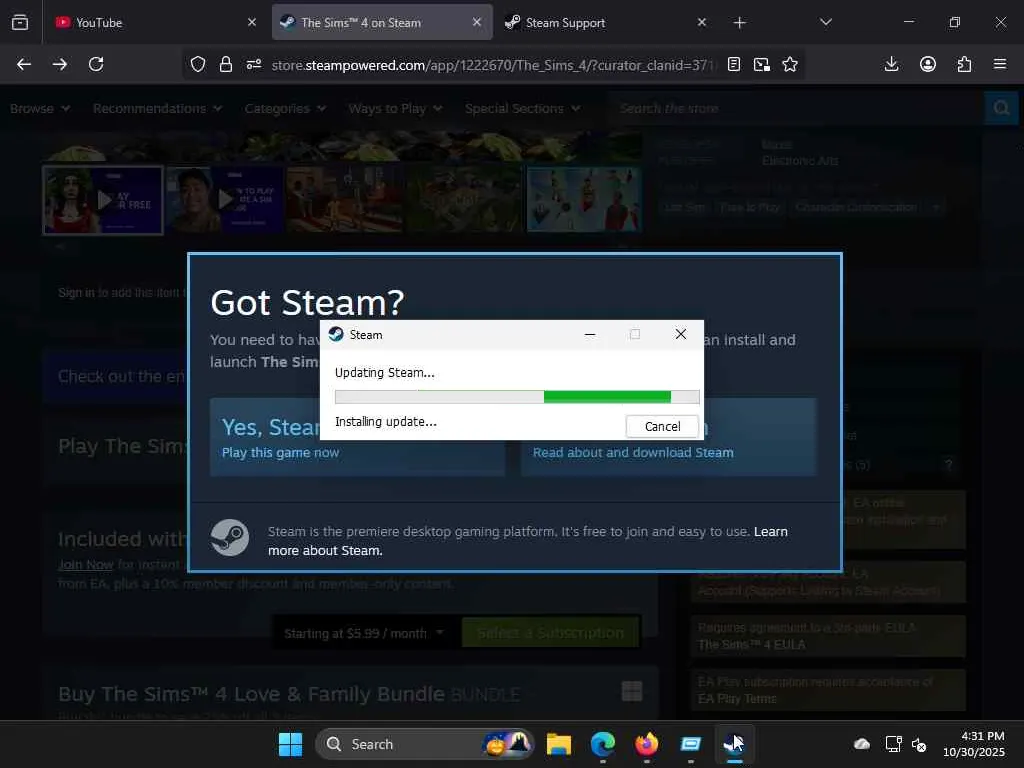Click the store search magnifier button
This screenshot has width=1024, height=768.
click(x=1001, y=108)
